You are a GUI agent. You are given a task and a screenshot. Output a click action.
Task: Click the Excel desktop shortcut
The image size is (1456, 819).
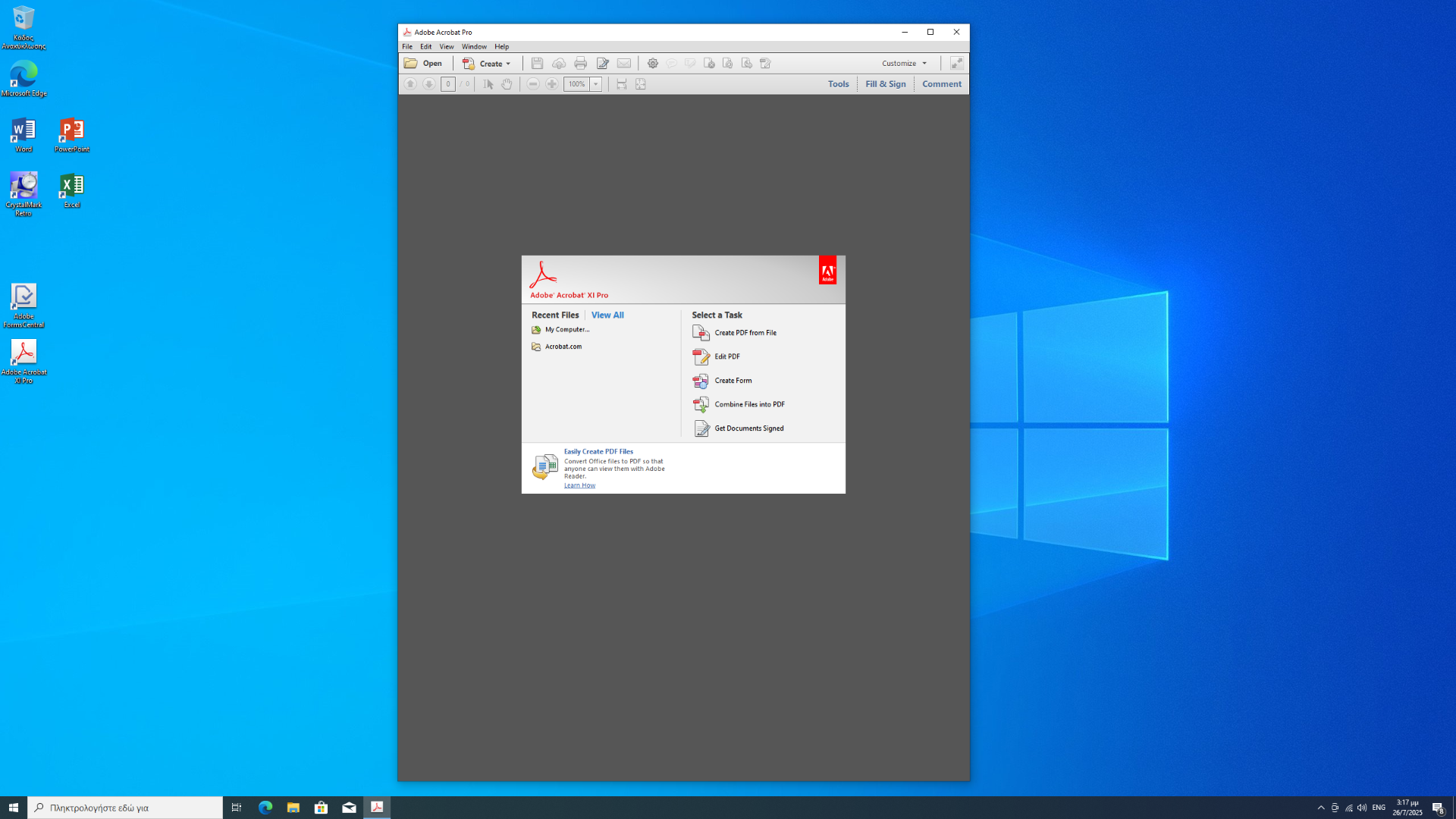(x=72, y=190)
